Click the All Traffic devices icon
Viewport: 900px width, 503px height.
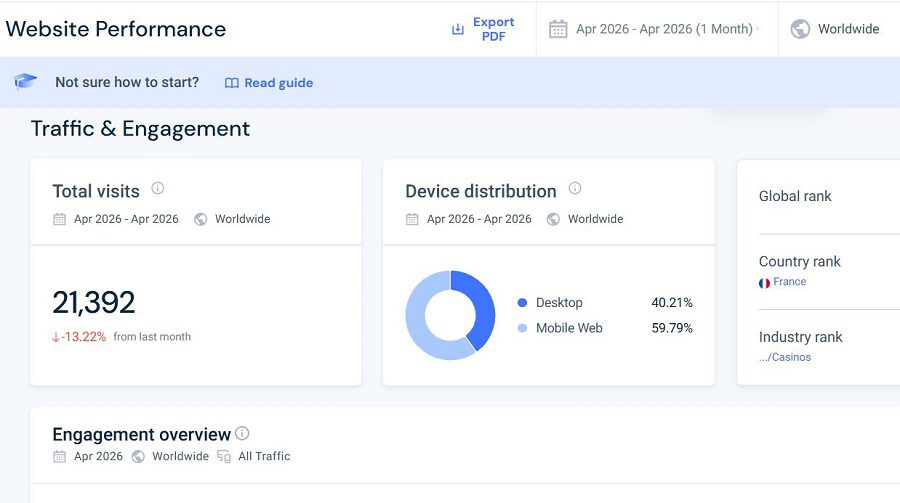(224, 456)
